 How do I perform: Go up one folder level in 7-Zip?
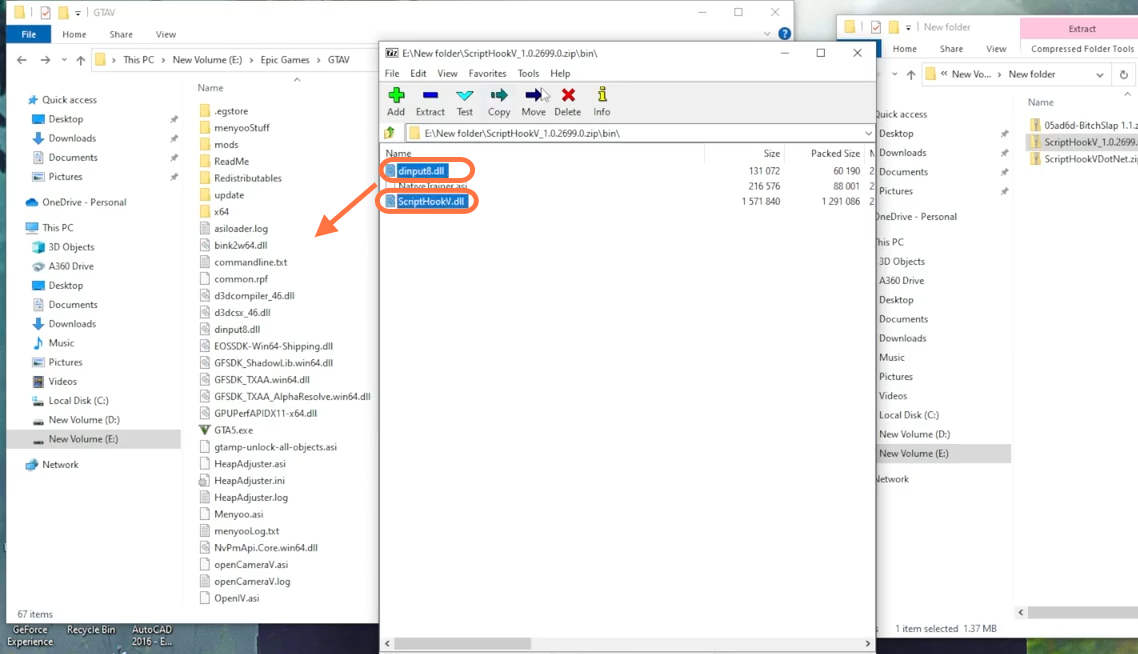[x=390, y=133]
